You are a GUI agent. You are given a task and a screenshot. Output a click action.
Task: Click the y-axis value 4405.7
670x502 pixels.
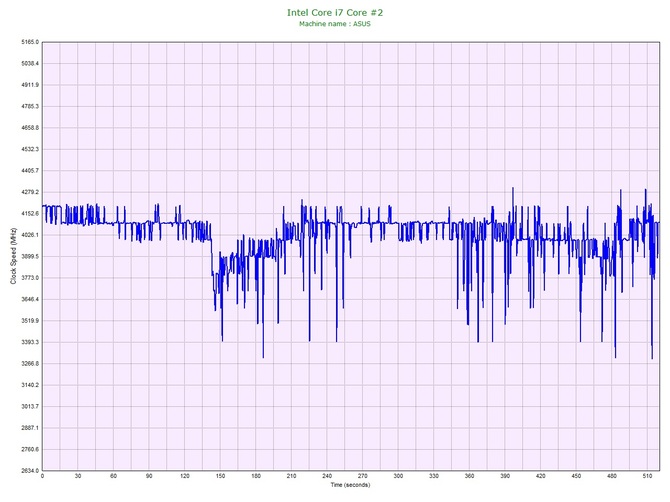30,171
